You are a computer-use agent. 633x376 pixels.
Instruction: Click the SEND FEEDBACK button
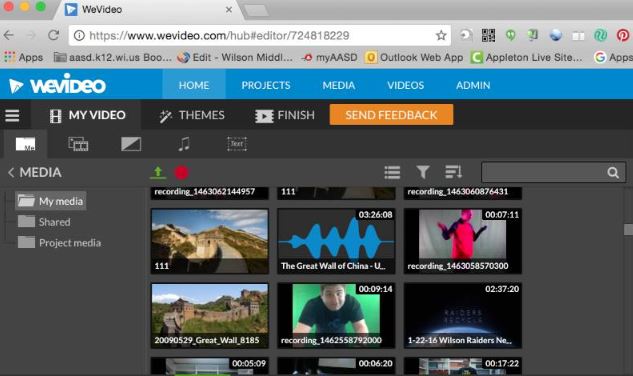391,115
